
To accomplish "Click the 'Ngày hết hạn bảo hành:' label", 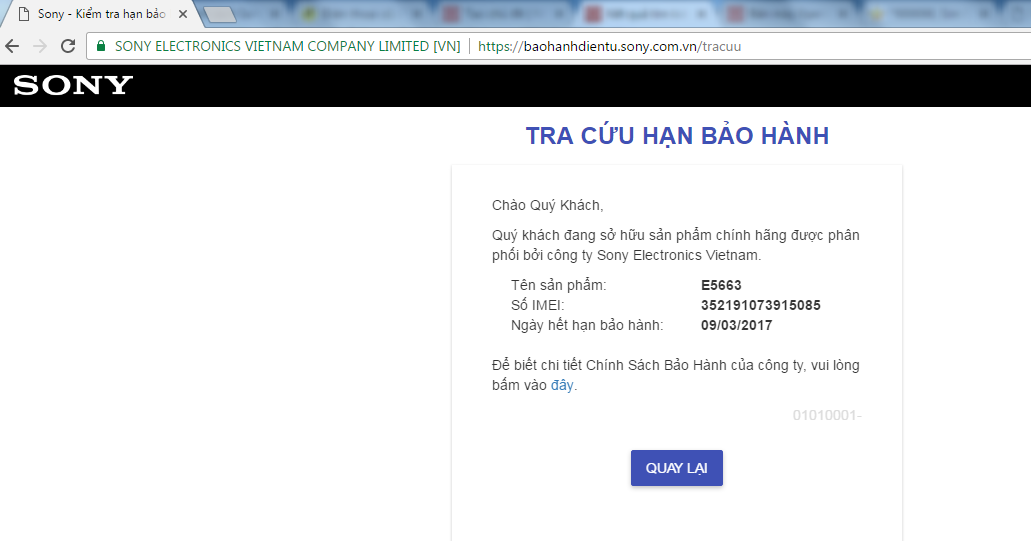I will tap(587, 325).
